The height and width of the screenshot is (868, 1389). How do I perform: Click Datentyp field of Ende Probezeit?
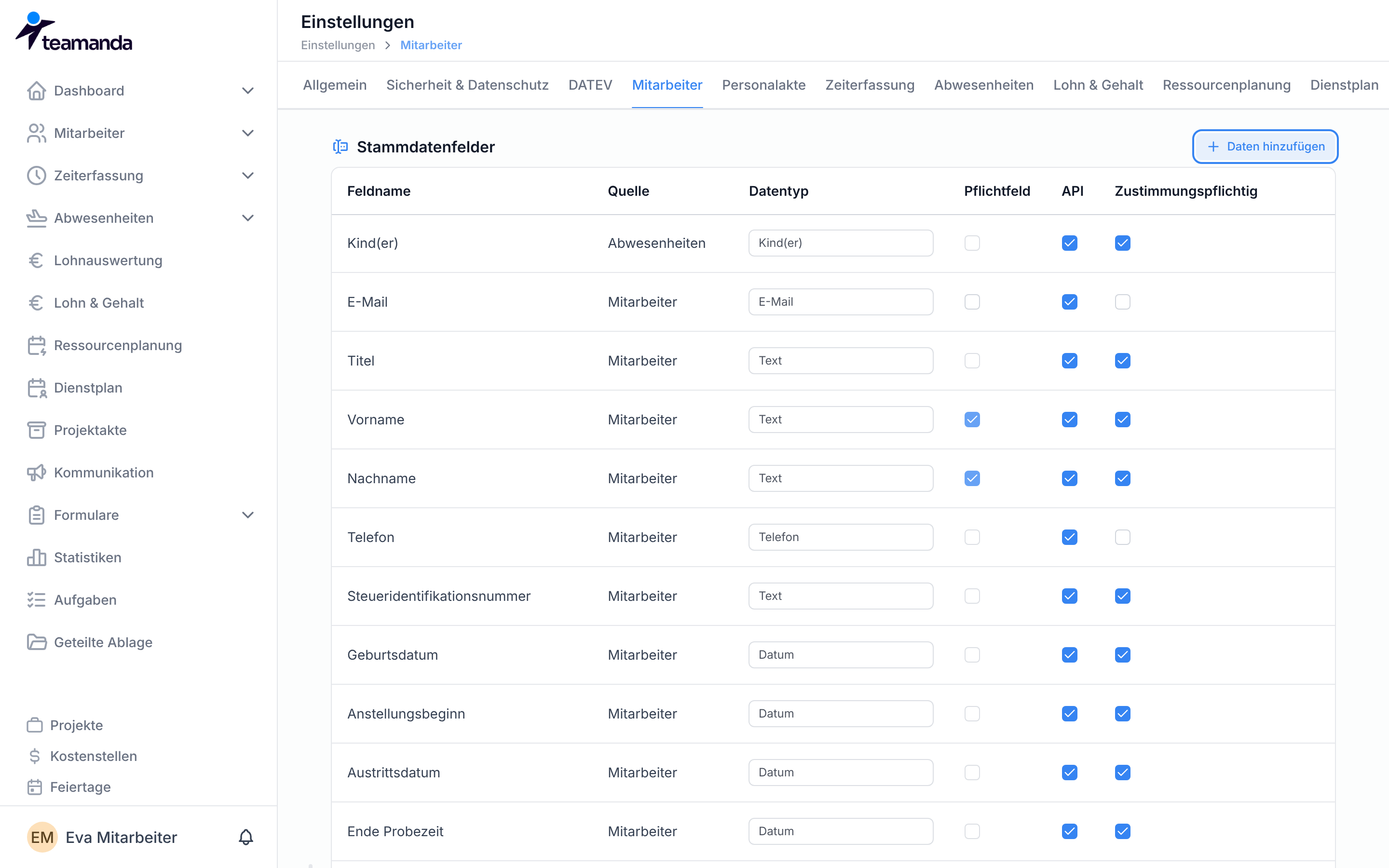(841, 831)
